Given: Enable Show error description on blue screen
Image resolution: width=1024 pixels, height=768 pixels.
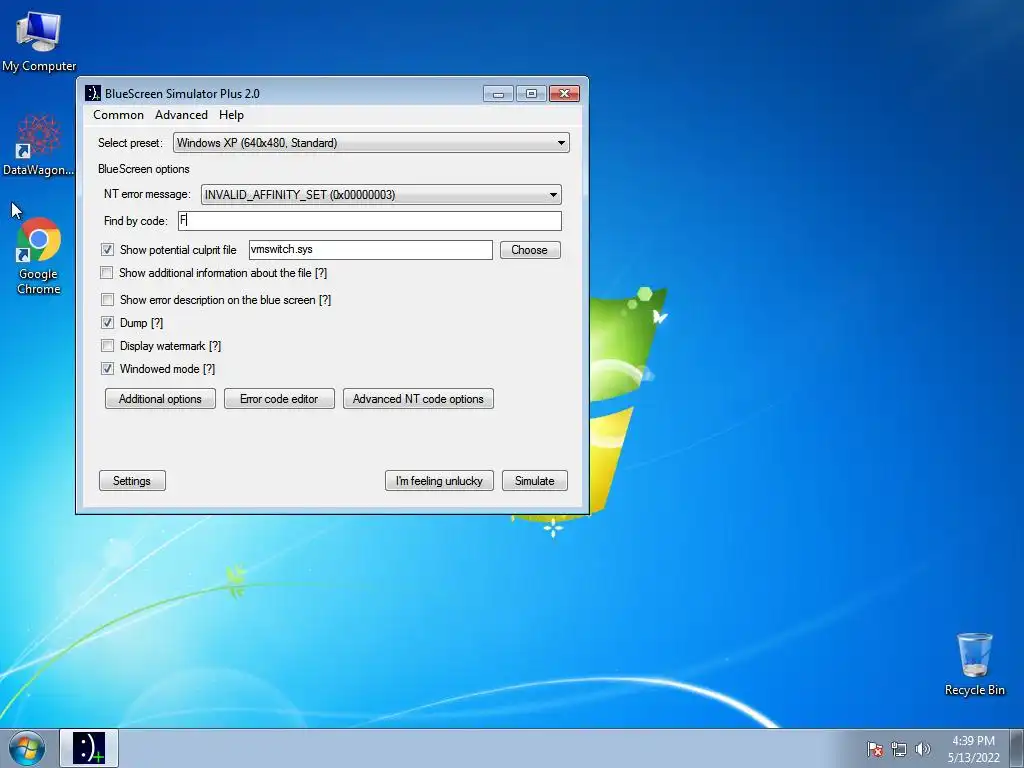Looking at the screenshot, I should 107,300.
